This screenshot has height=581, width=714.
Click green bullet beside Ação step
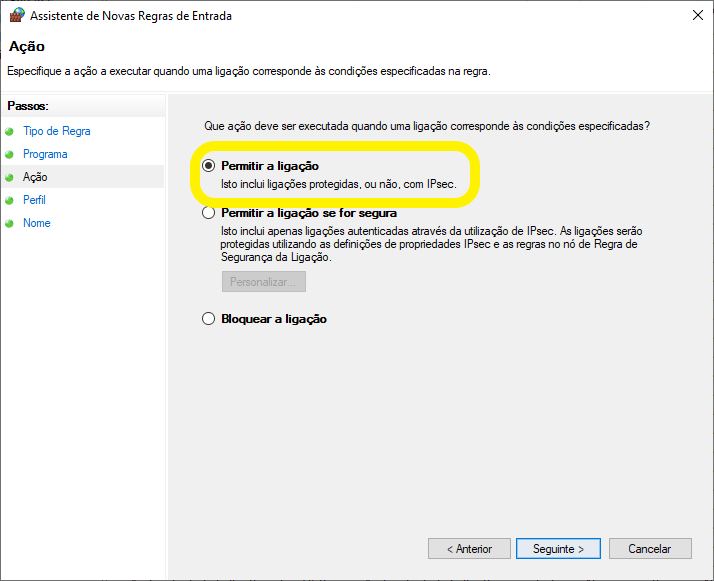coord(10,177)
